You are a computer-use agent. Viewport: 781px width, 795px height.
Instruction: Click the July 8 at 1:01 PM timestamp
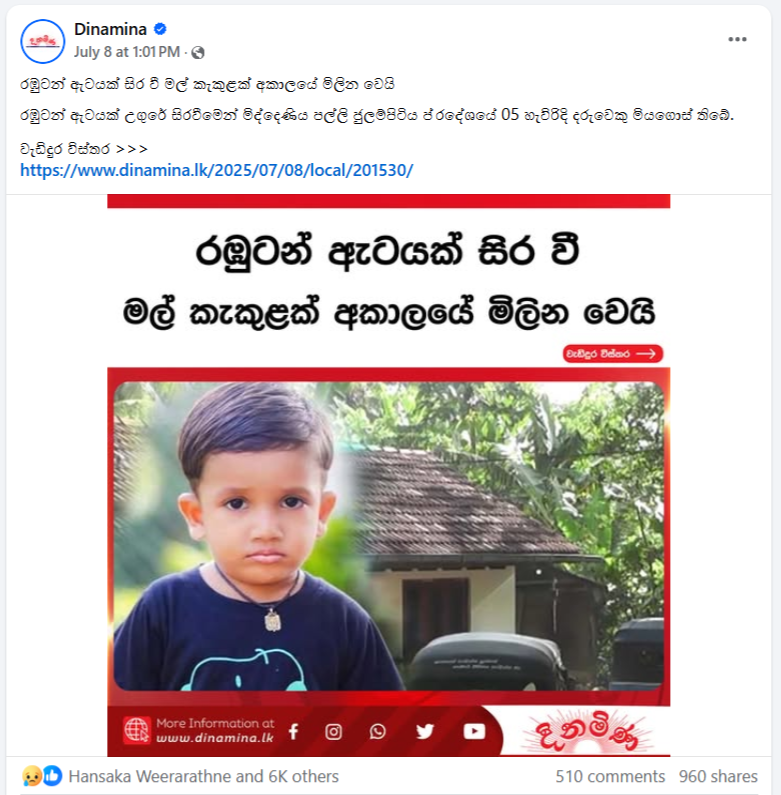click(x=127, y=52)
